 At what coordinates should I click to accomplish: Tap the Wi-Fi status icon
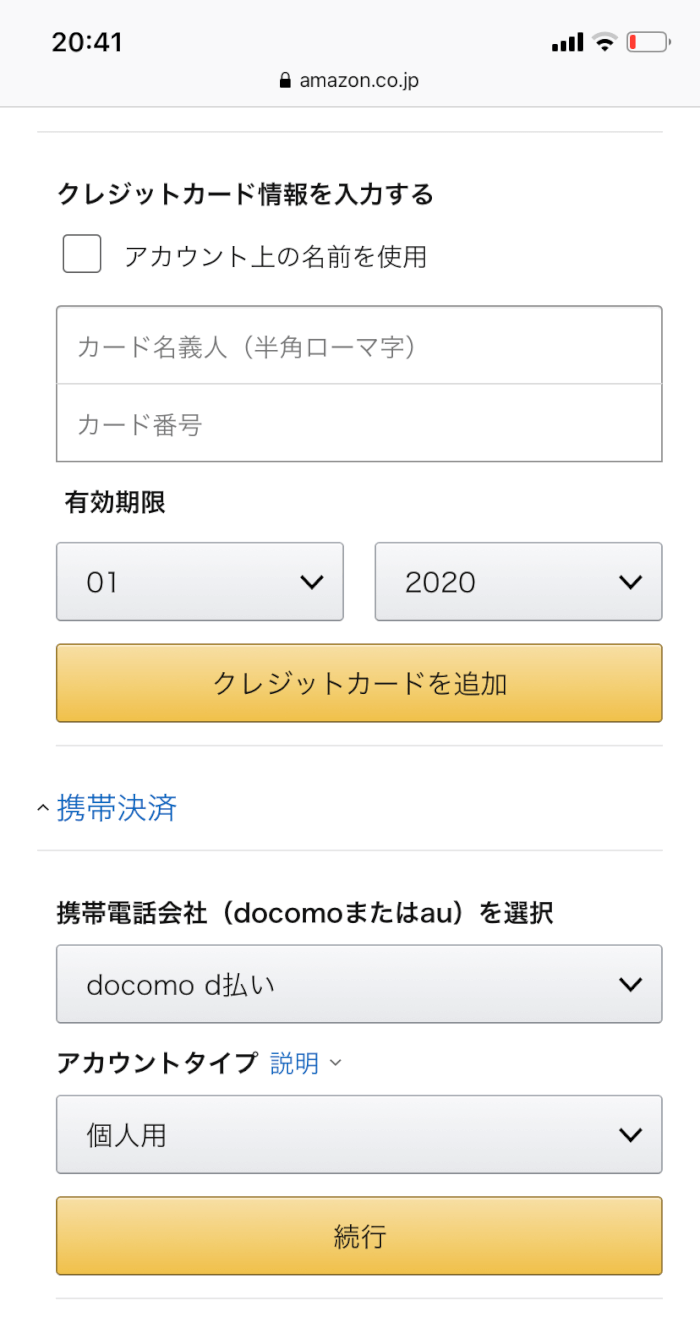pyautogui.click(x=604, y=42)
